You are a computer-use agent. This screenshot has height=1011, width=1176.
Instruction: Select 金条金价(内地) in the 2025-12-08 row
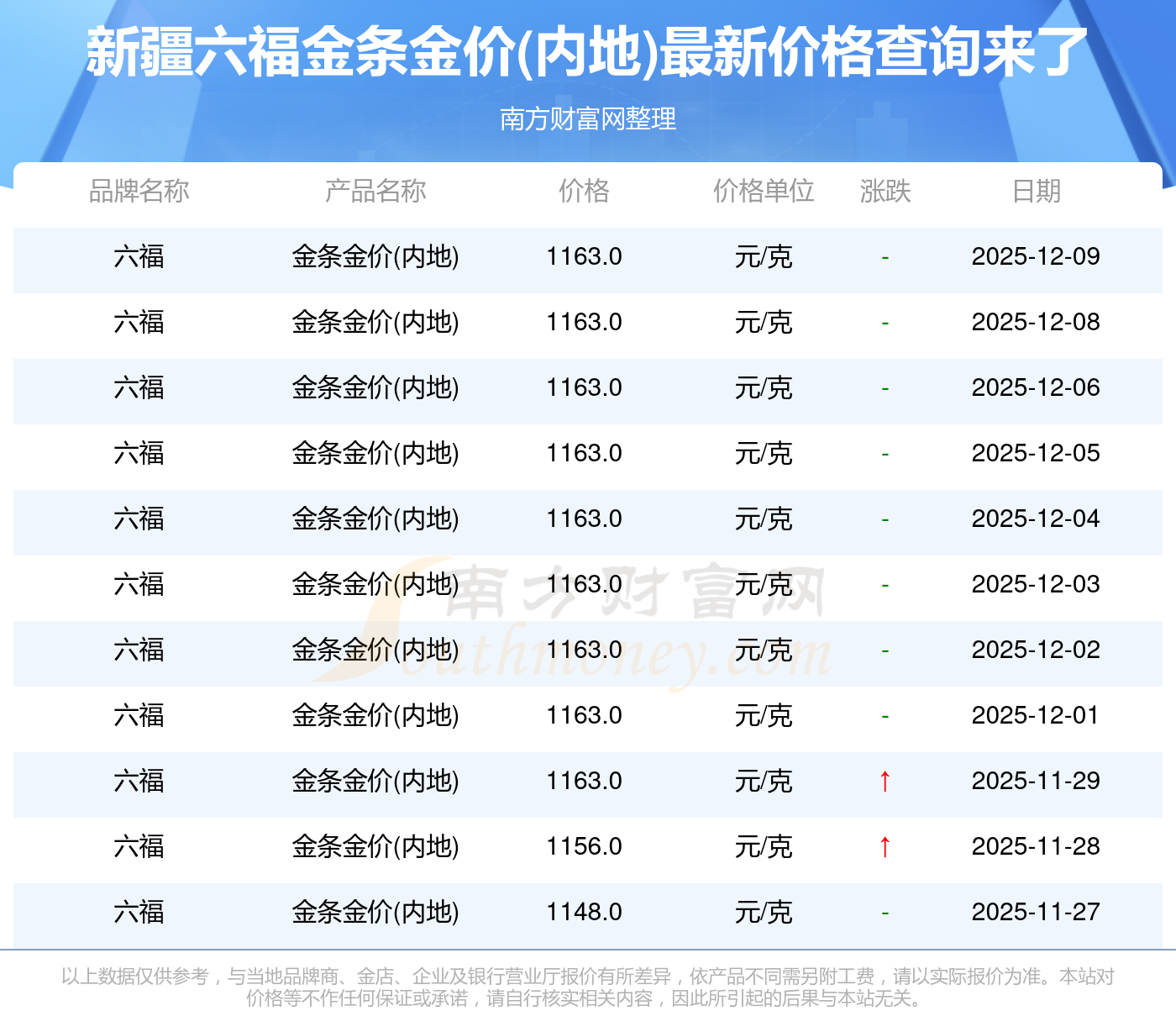375,322
